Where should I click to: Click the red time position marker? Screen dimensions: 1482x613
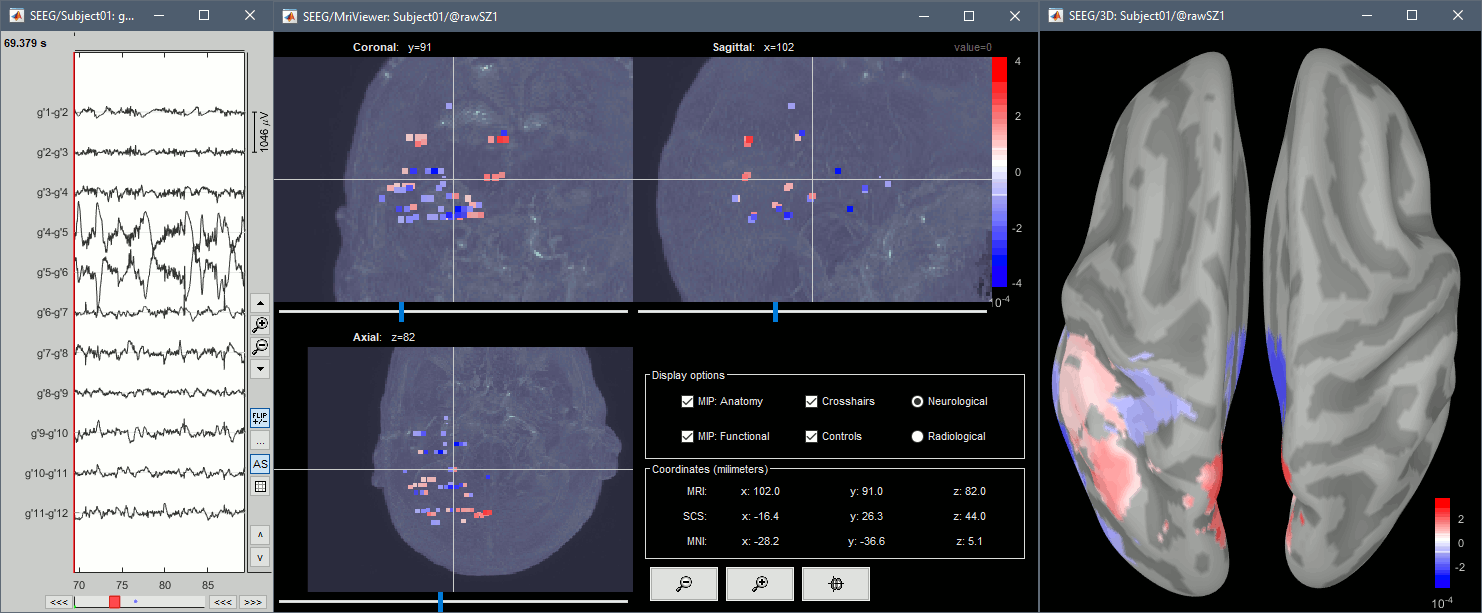[x=115, y=602]
